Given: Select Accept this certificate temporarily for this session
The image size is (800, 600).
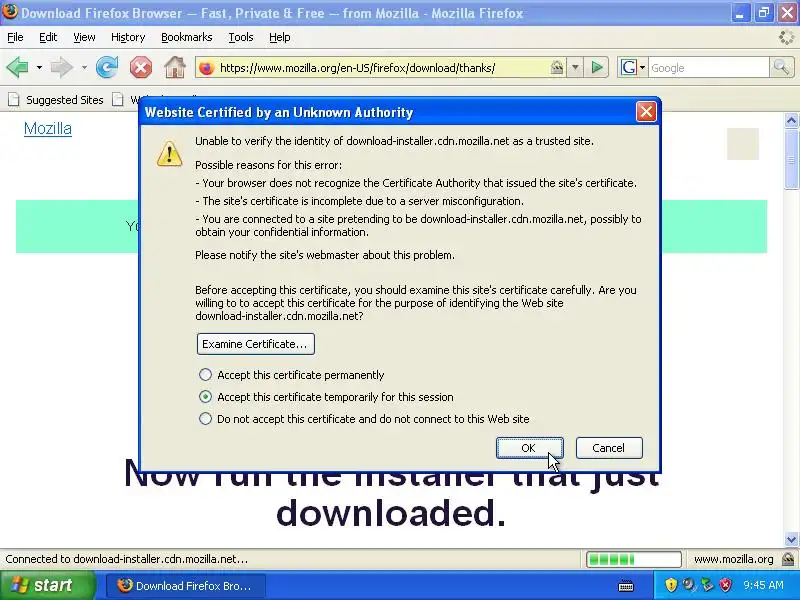Looking at the screenshot, I should (x=205, y=397).
